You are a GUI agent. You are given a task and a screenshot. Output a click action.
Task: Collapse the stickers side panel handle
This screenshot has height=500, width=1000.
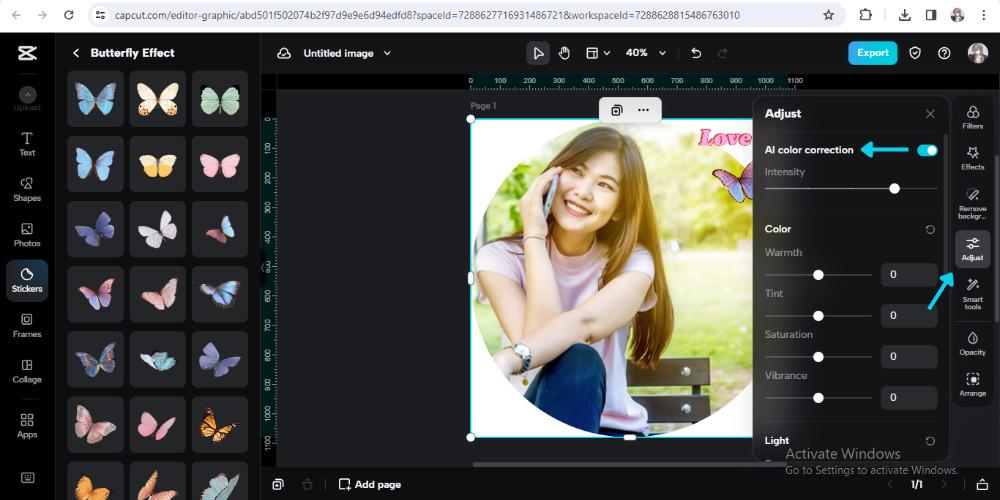coord(263,267)
